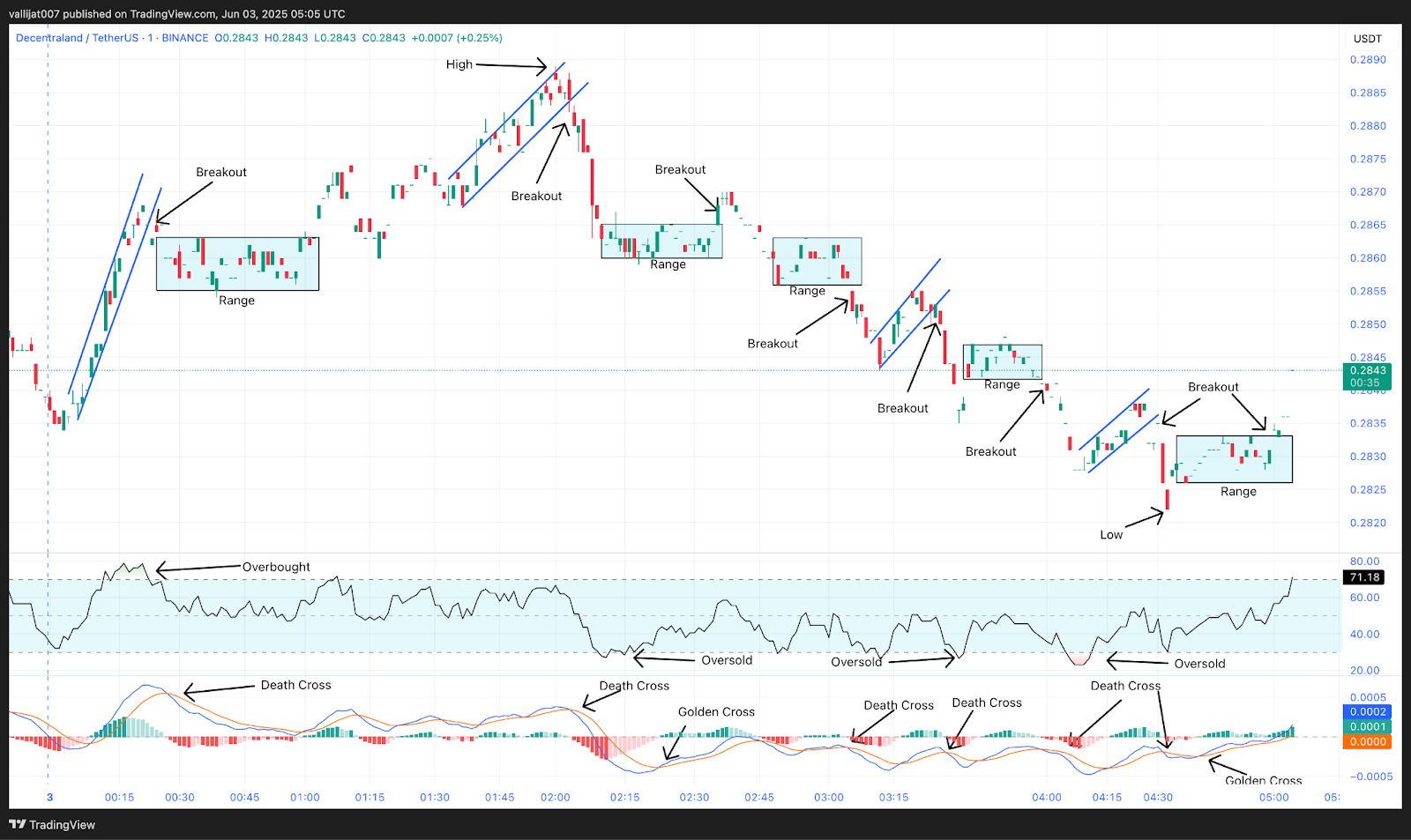Click the 02:00 time axis label
The image size is (1411, 840).
coord(556,798)
